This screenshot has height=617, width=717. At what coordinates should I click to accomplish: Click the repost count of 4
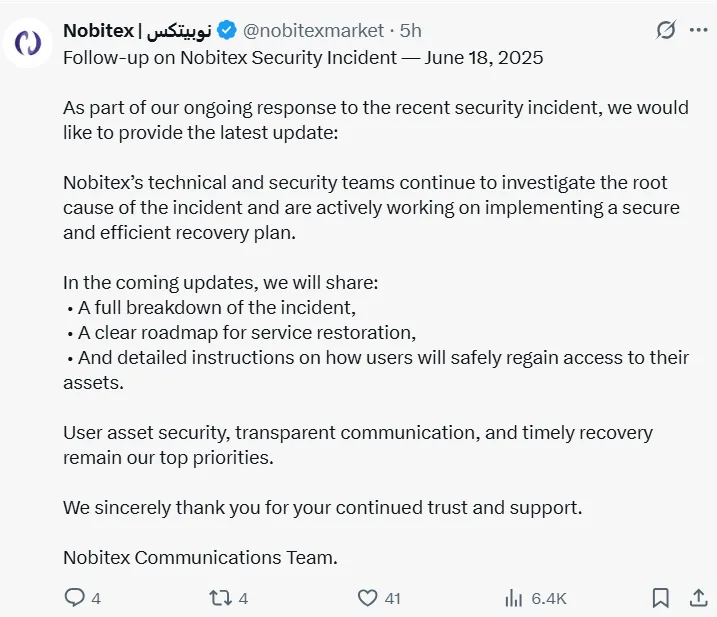pyautogui.click(x=243, y=599)
